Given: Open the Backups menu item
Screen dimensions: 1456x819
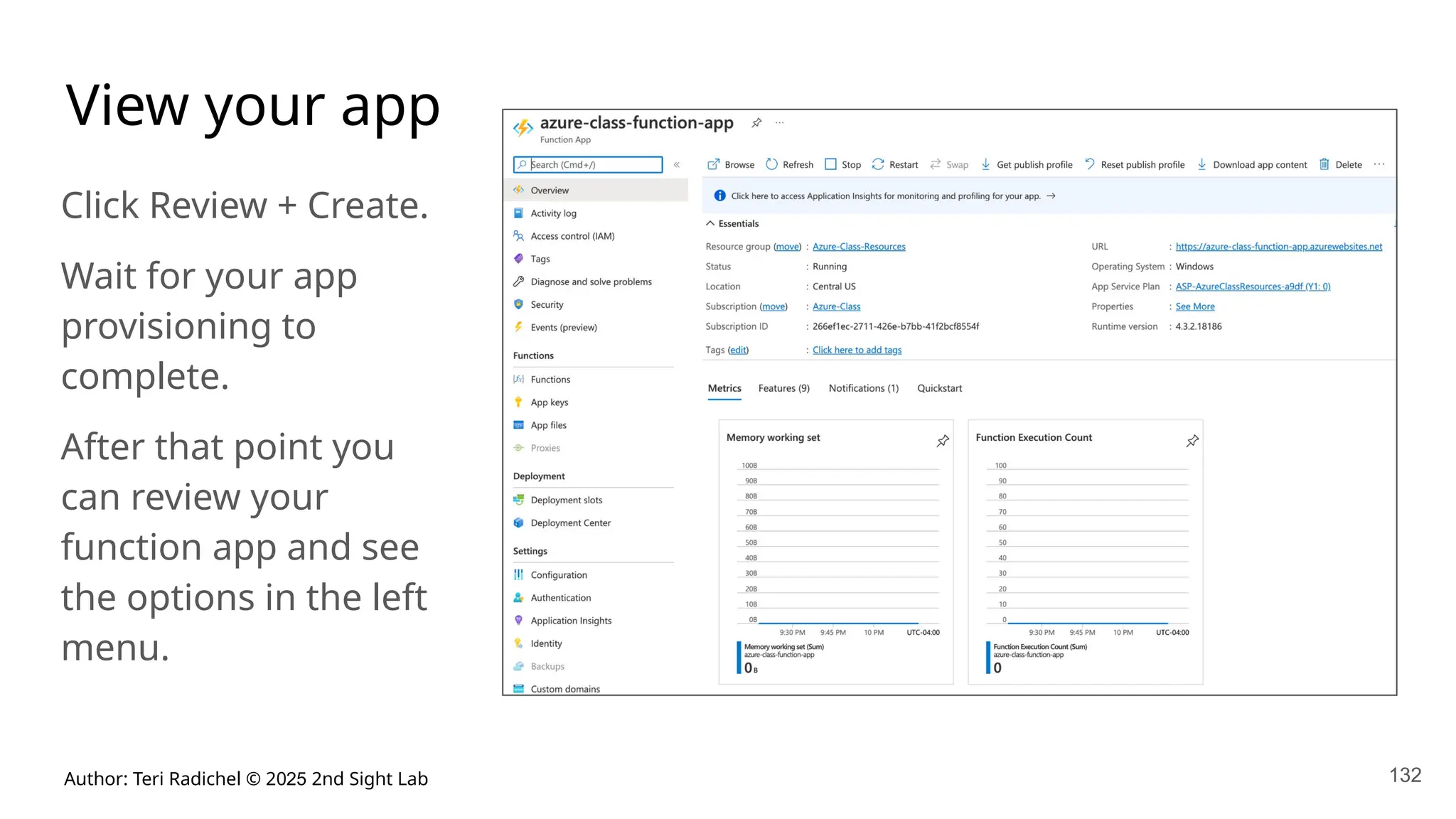Looking at the screenshot, I should click(x=547, y=666).
